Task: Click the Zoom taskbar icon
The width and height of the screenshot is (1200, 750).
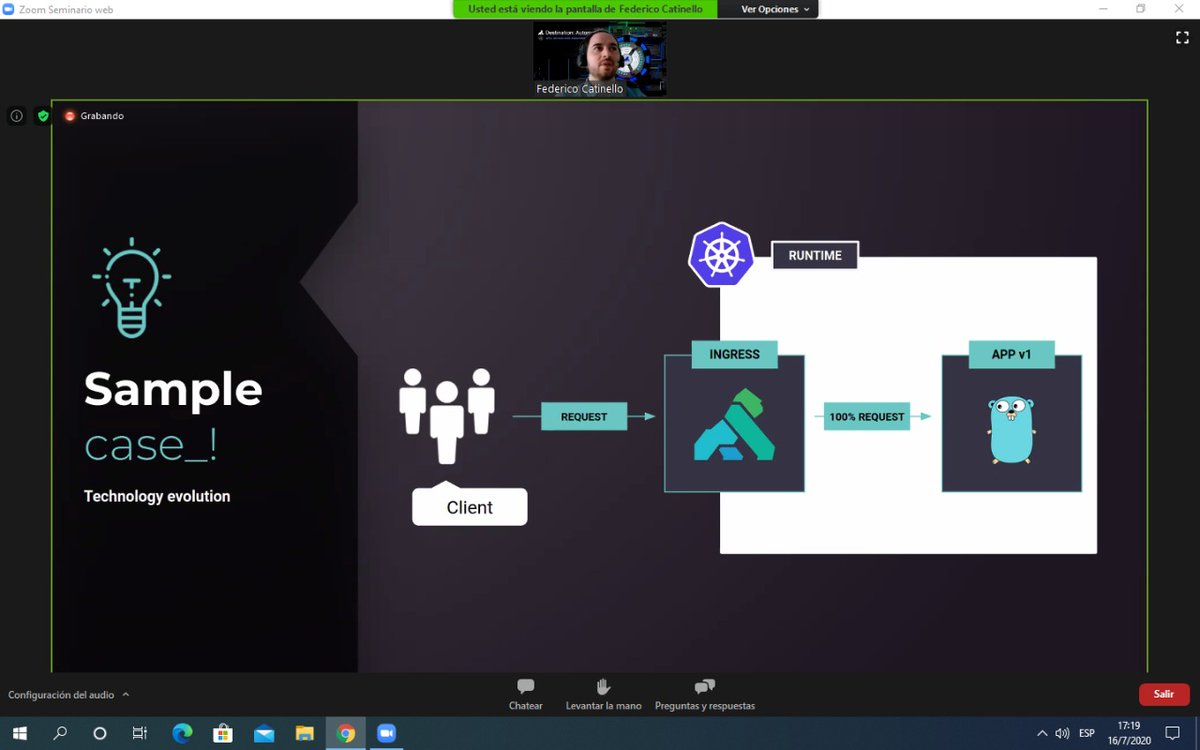Action: (387, 733)
